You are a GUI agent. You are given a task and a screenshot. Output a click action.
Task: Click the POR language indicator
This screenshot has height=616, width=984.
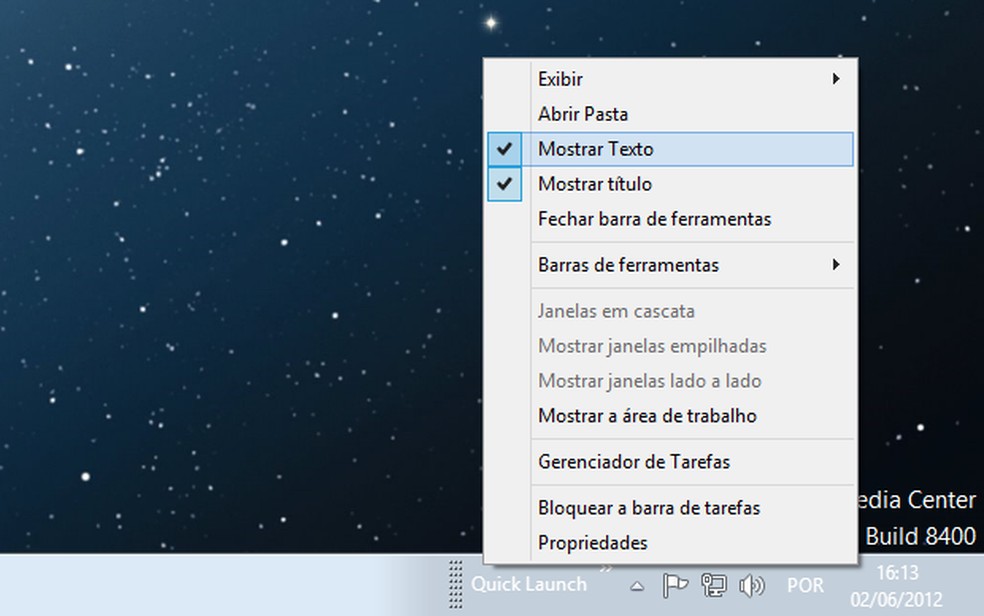805,585
